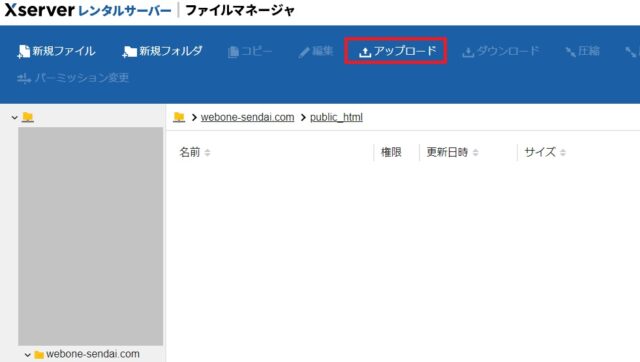The height and width of the screenshot is (362, 640).
Task: Click the ダウンロード toolbar item
Action: click(x=500, y=51)
